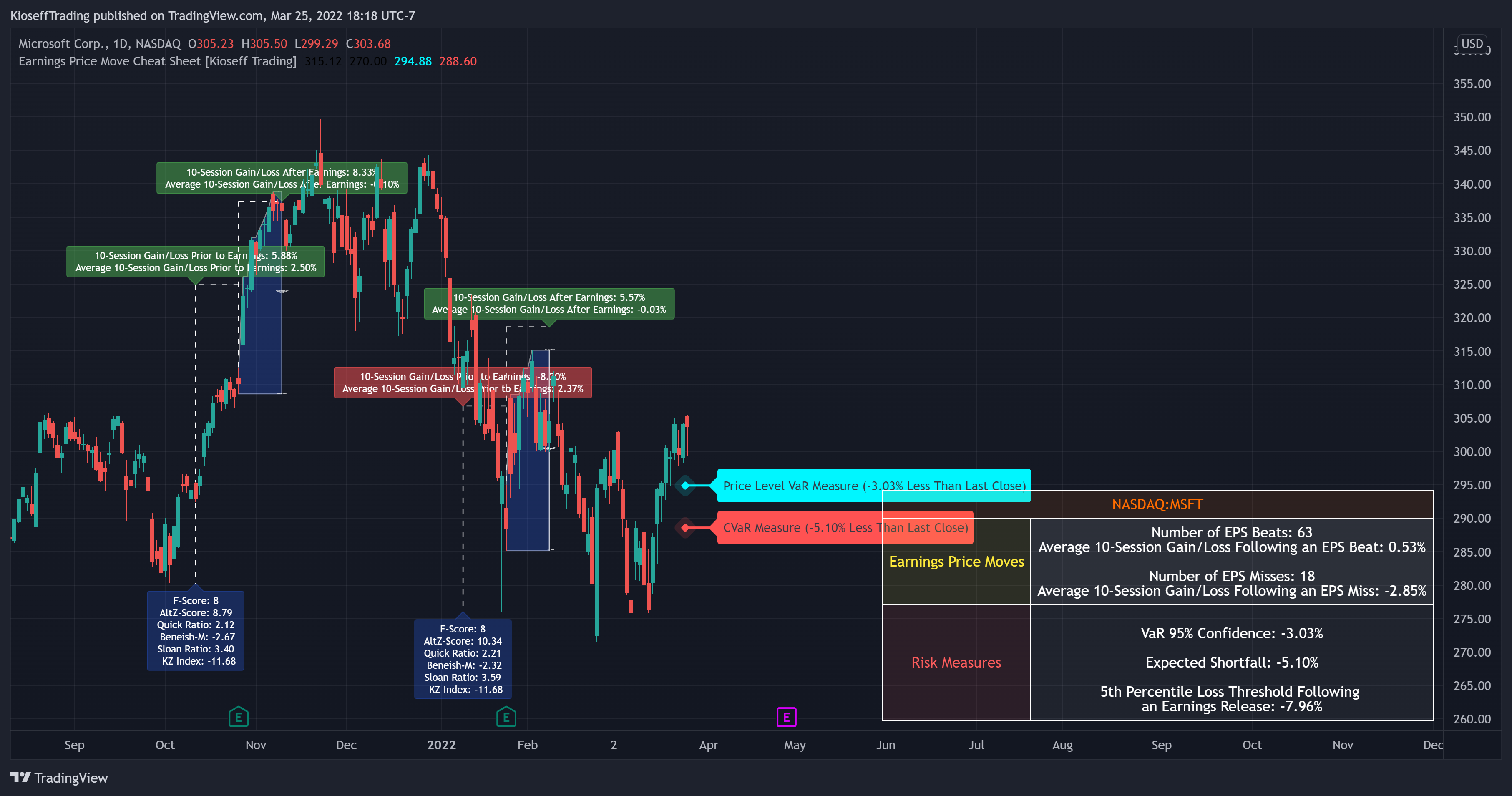
Task: Click label 10-Session Gain/Loss After Earnings: 8.33%
Action: pyautogui.click(x=282, y=178)
